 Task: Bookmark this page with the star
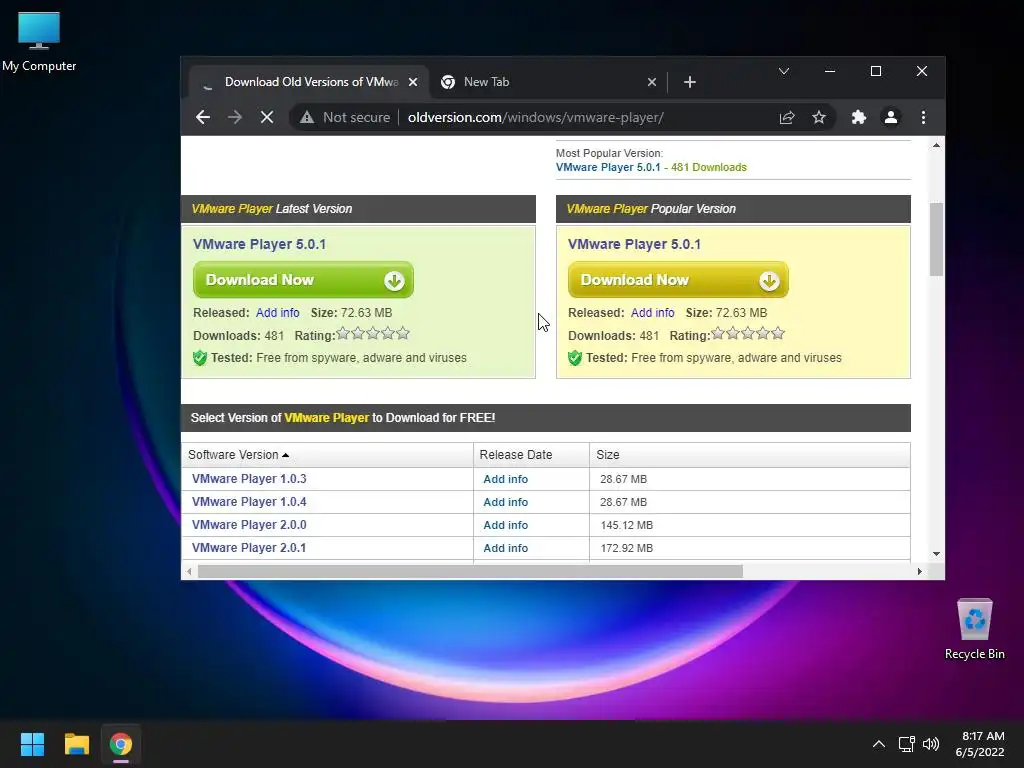(x=819, y=118)
